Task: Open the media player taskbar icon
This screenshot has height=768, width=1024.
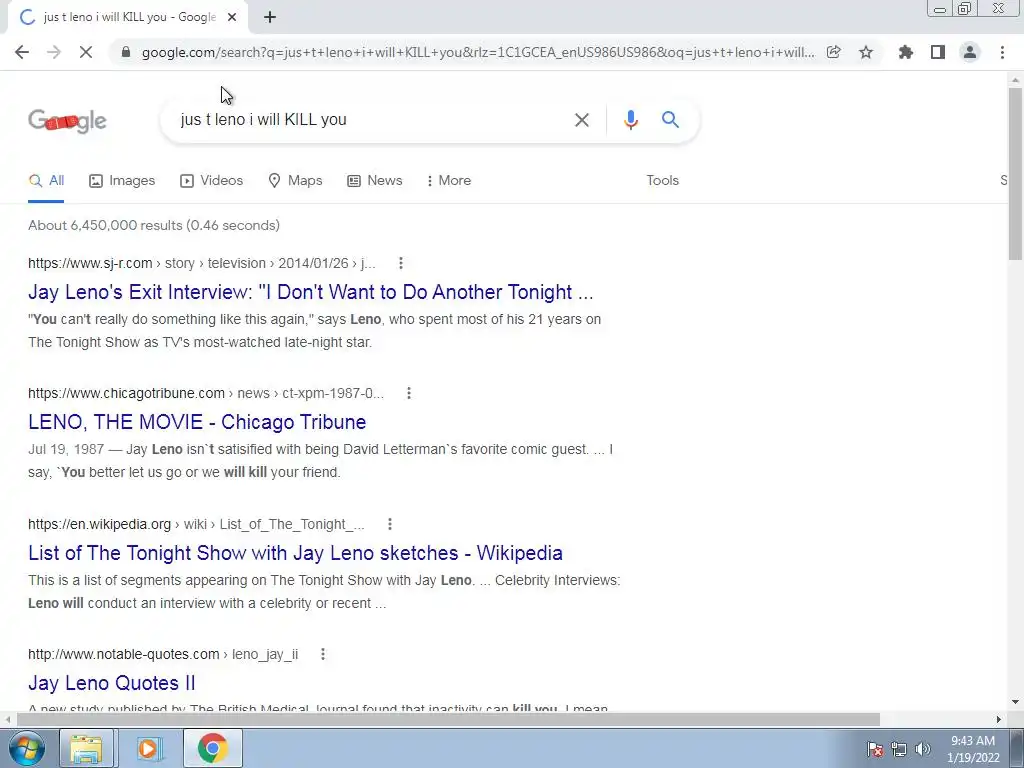Action: [148, 748]
